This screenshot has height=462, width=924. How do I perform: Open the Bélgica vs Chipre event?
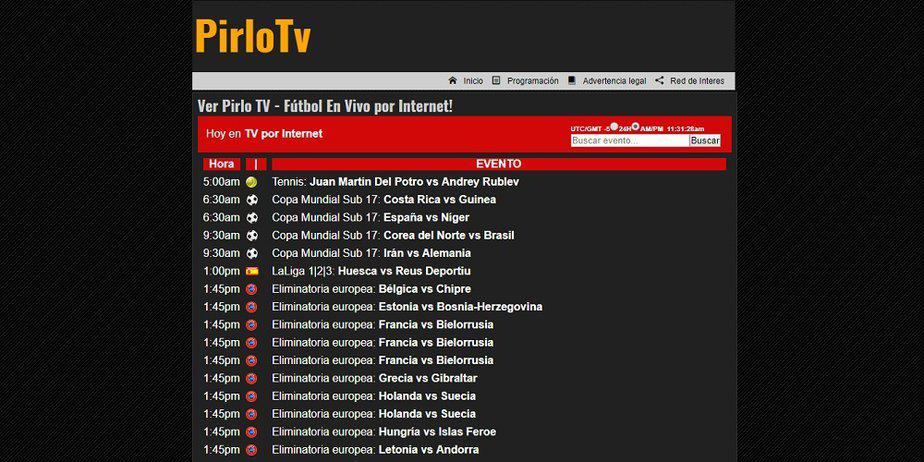(371, 289)
